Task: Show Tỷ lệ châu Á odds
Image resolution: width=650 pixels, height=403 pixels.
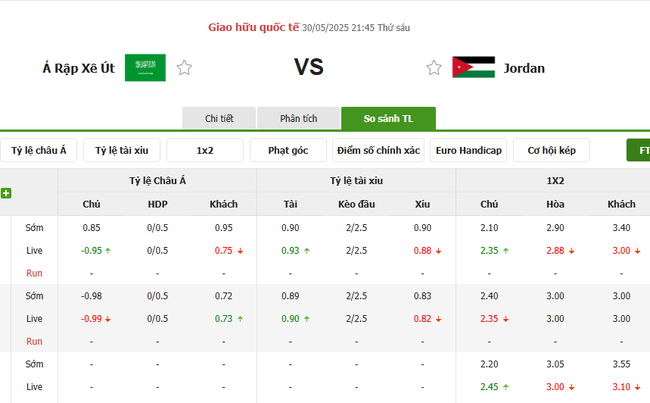Action: [x=39, y=151]
